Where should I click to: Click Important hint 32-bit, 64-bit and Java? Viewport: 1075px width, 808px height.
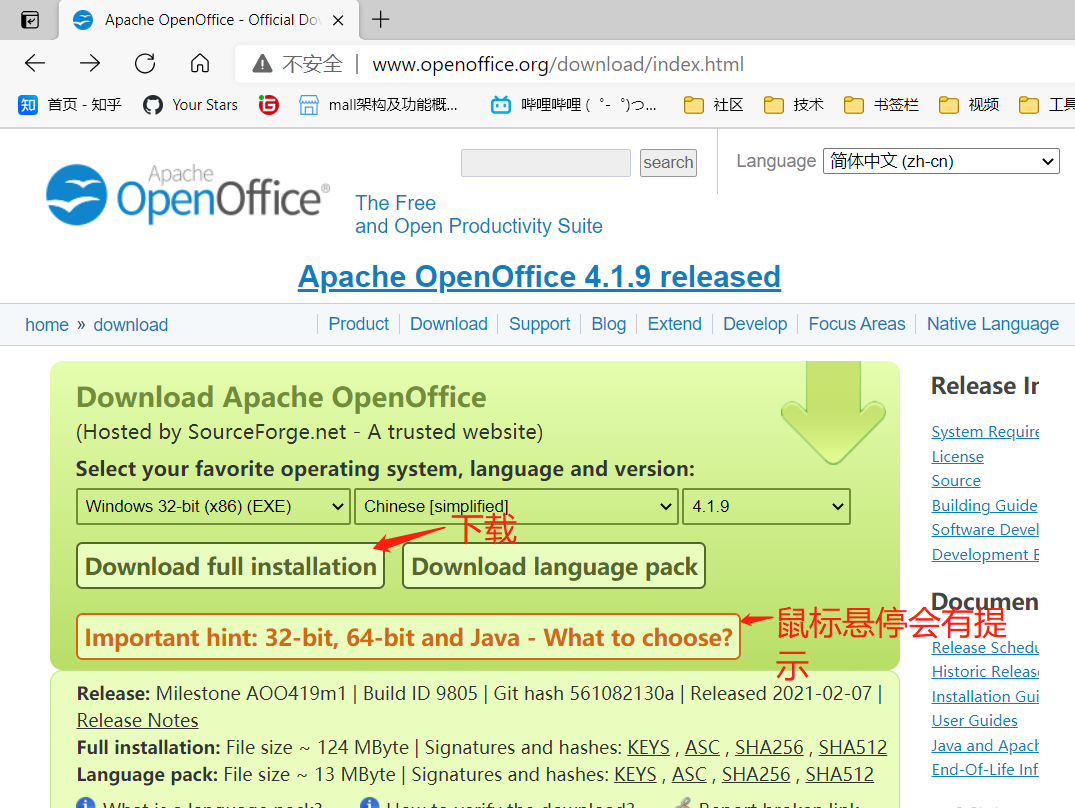[408, 637]
